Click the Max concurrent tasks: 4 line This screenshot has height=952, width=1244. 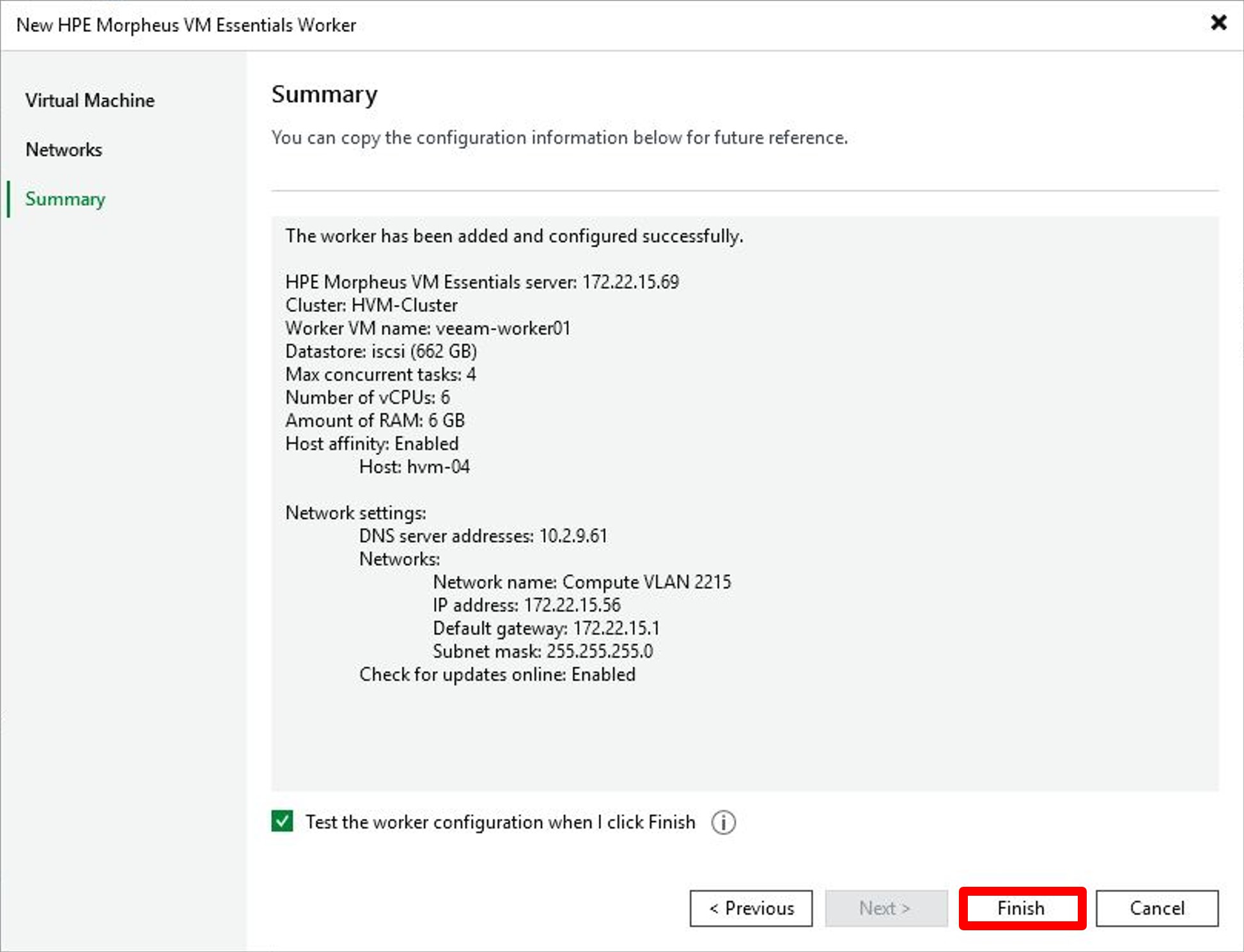(x=381, y=374)
